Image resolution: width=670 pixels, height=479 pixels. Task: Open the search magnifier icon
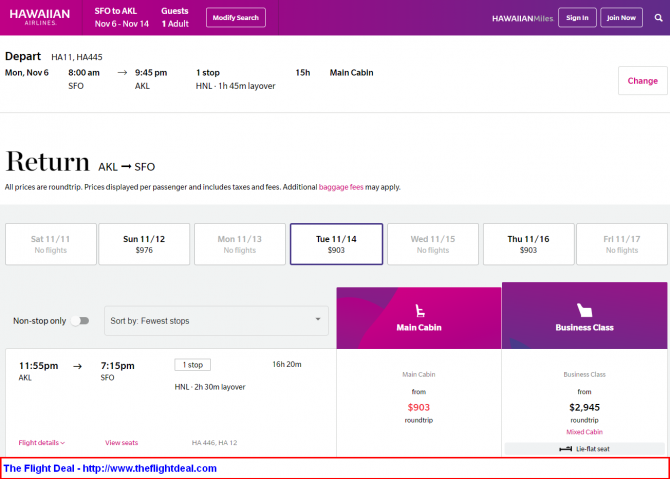click(658, 18)
